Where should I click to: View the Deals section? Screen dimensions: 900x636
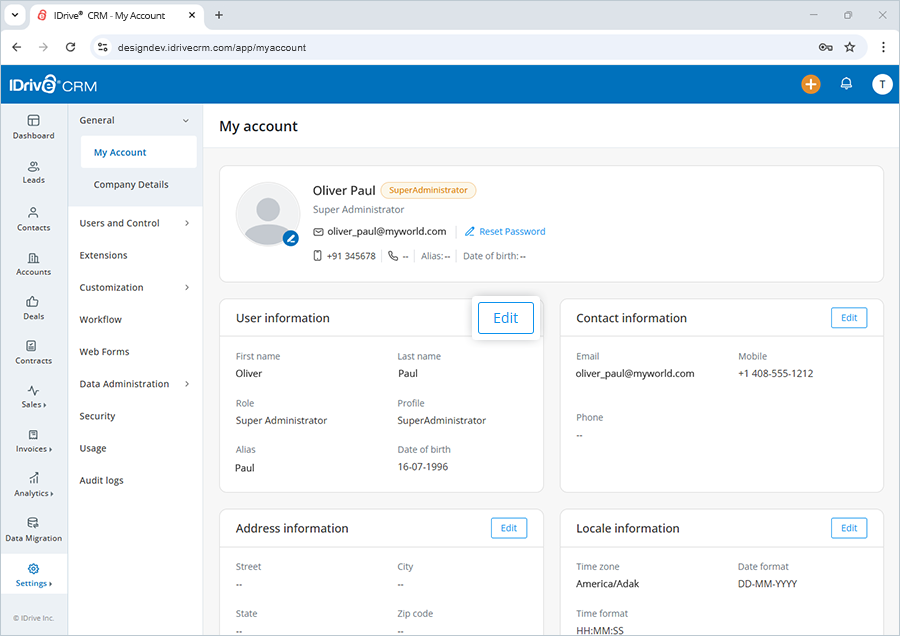pos(33,308)
